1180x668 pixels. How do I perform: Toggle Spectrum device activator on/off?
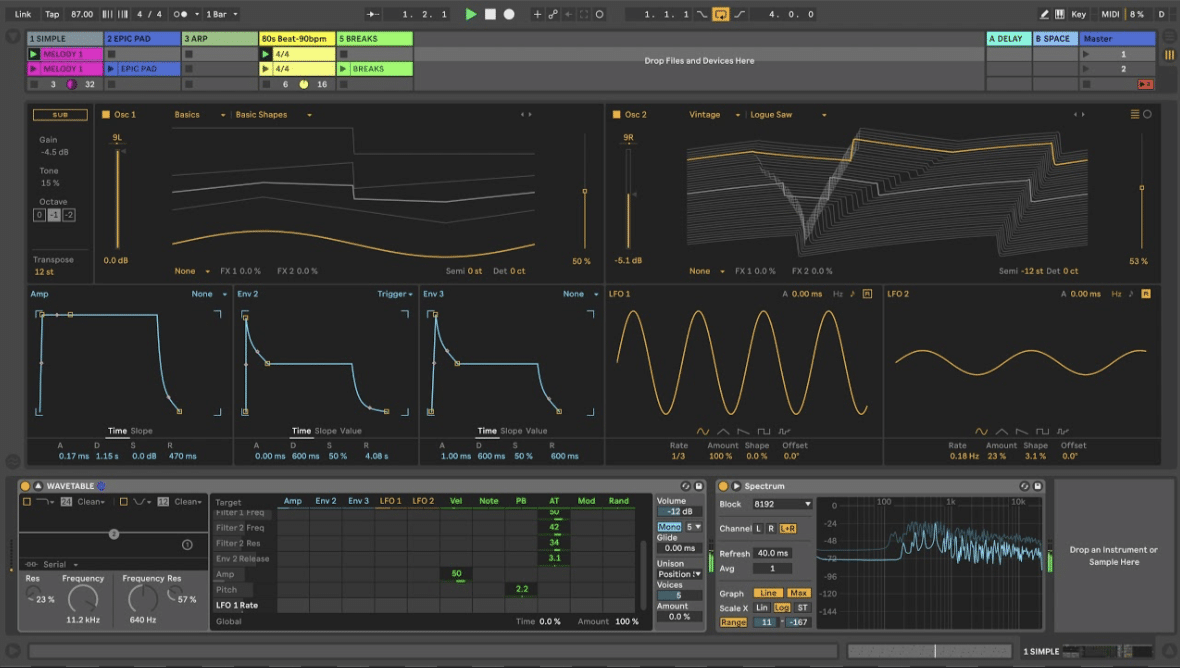point(723,487)
